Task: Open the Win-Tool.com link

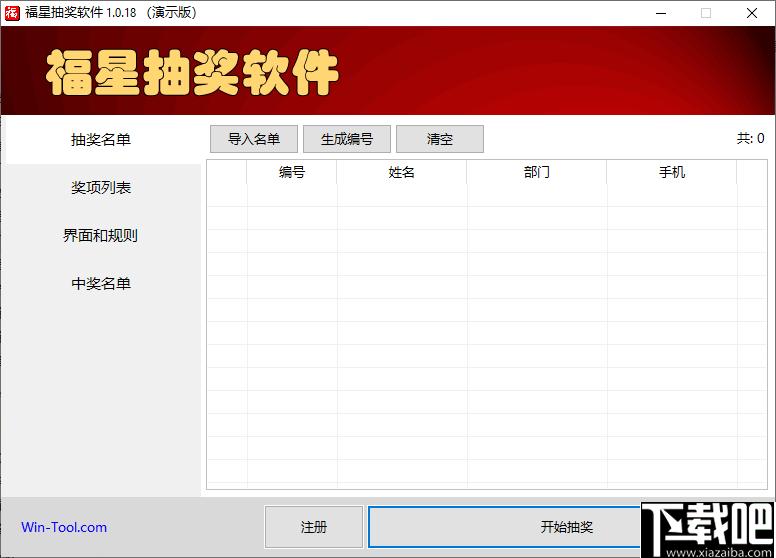Action: pos(64,527)
